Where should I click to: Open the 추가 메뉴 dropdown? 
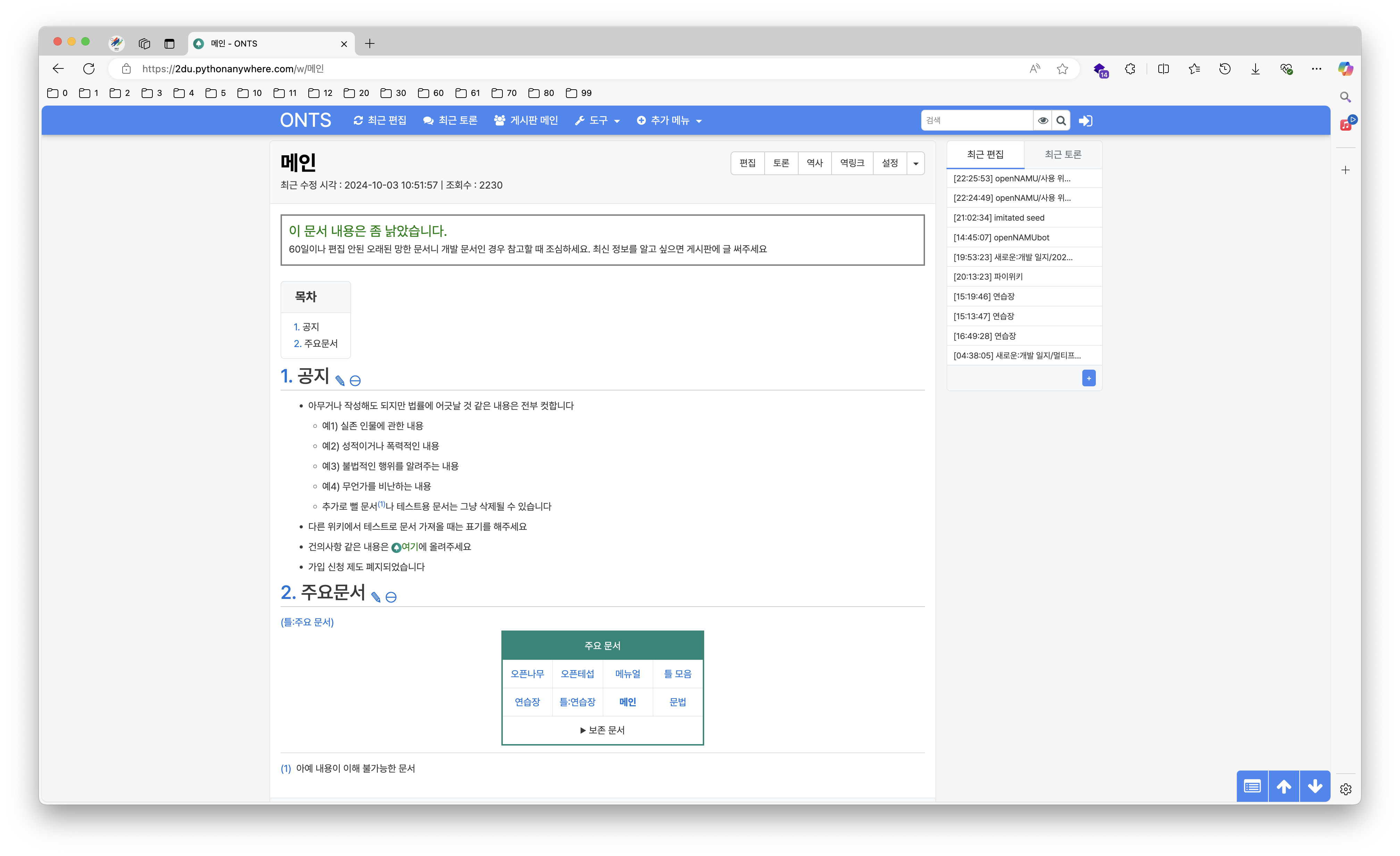pyautogui.click(x=669, y=121)
